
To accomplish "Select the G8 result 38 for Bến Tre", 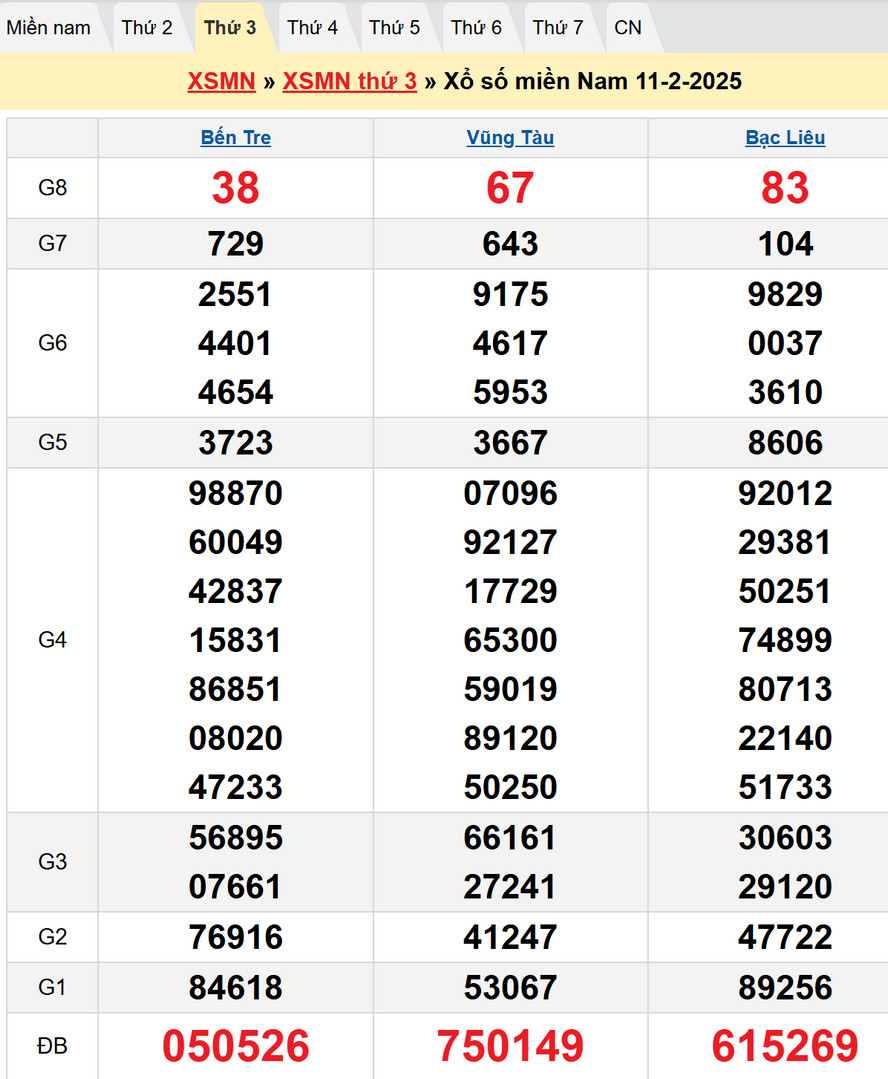I will coord(236,188).
